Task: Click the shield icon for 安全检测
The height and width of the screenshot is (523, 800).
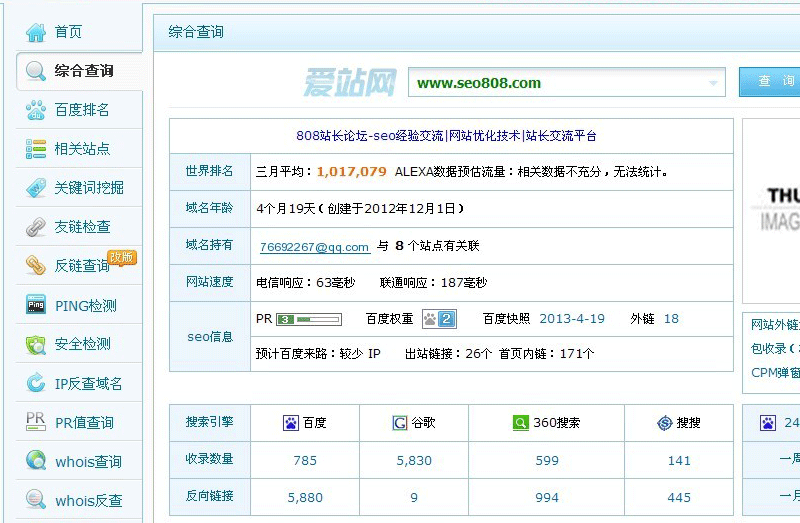Action: pos(36,345)
